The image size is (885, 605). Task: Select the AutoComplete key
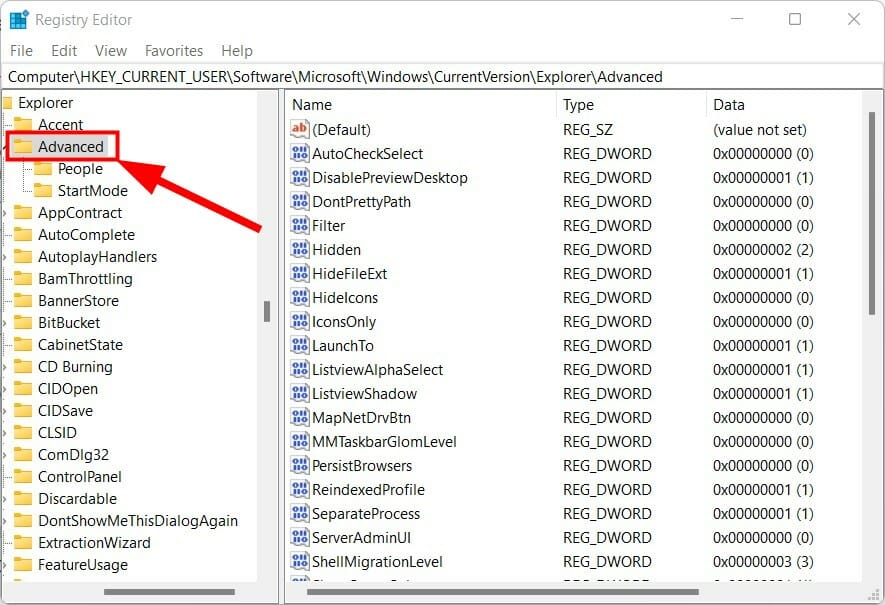86,235
